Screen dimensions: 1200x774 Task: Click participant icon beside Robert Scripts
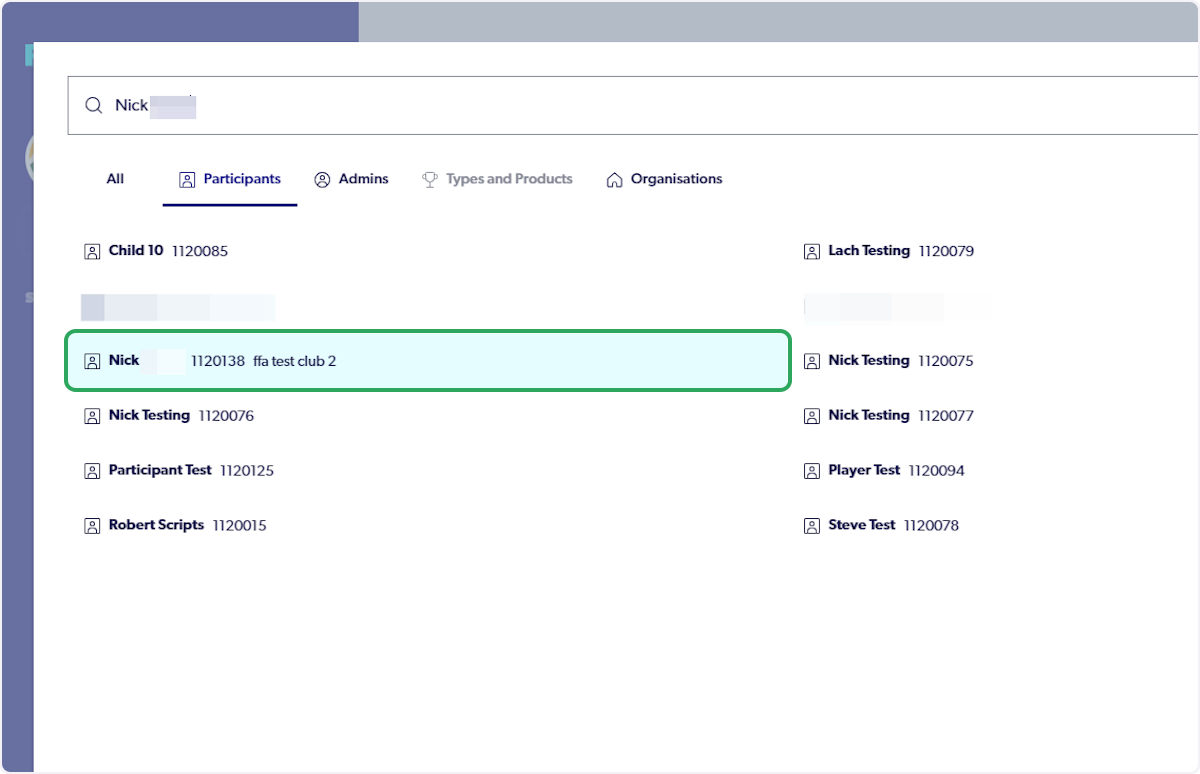coord(92,525)
